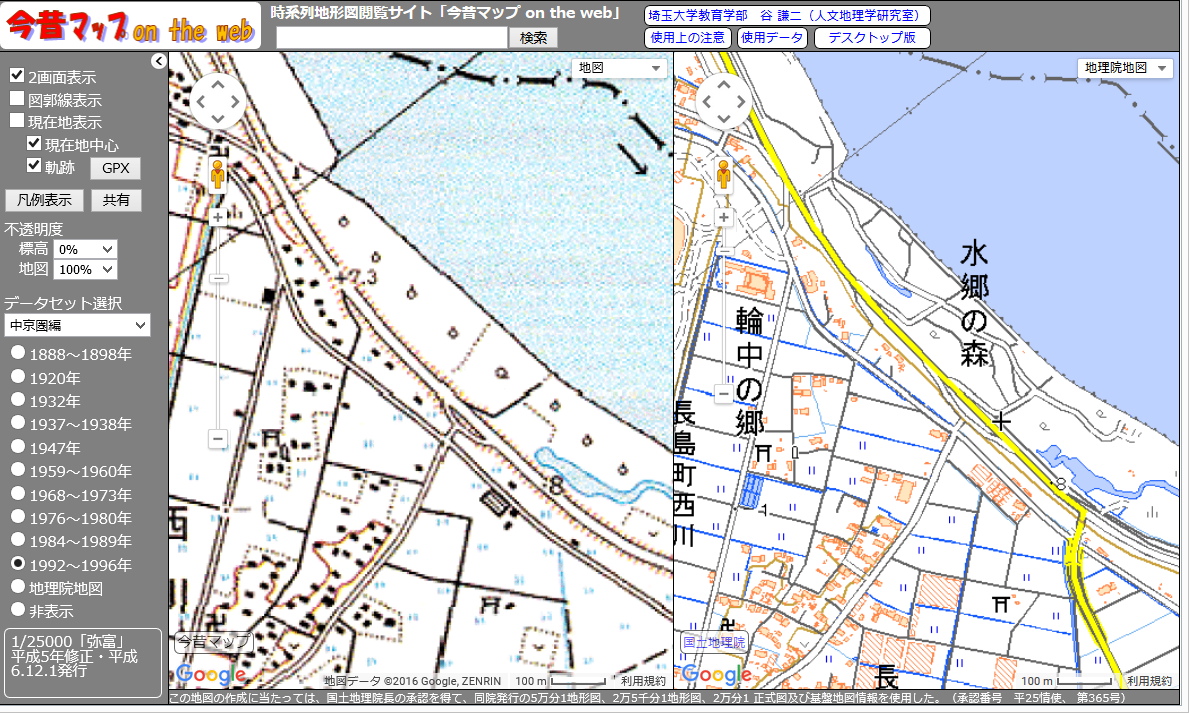This screenshot has height=713, width=1189.
Task: Select Street View pegman on right map
Action: point(723,174)
